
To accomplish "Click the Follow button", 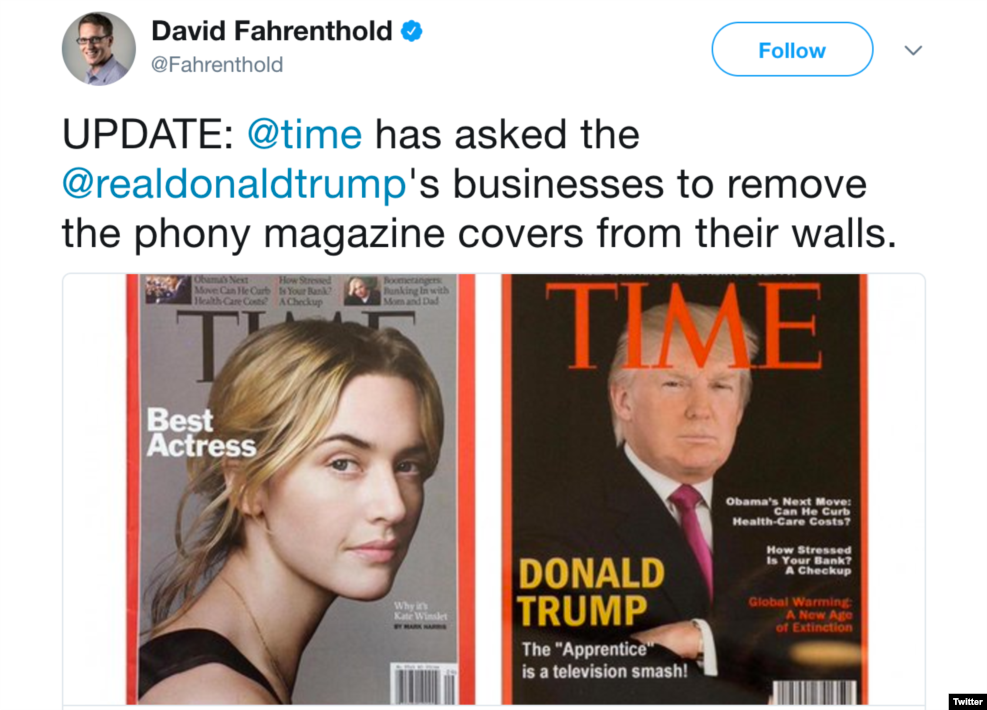I will 792,50.
